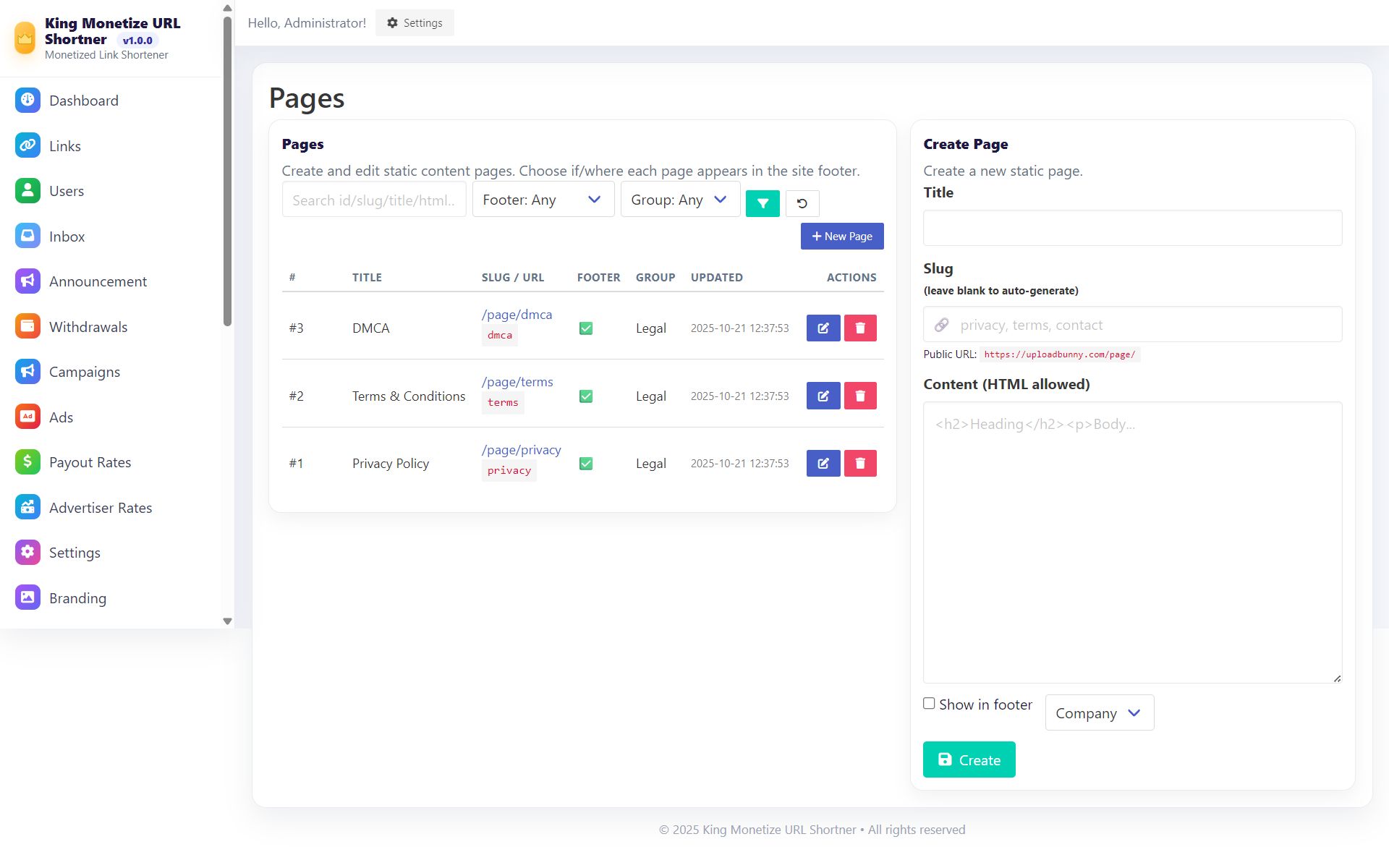Click the New Page button
The image size is (1389, 868).
(x=841, y=237)
